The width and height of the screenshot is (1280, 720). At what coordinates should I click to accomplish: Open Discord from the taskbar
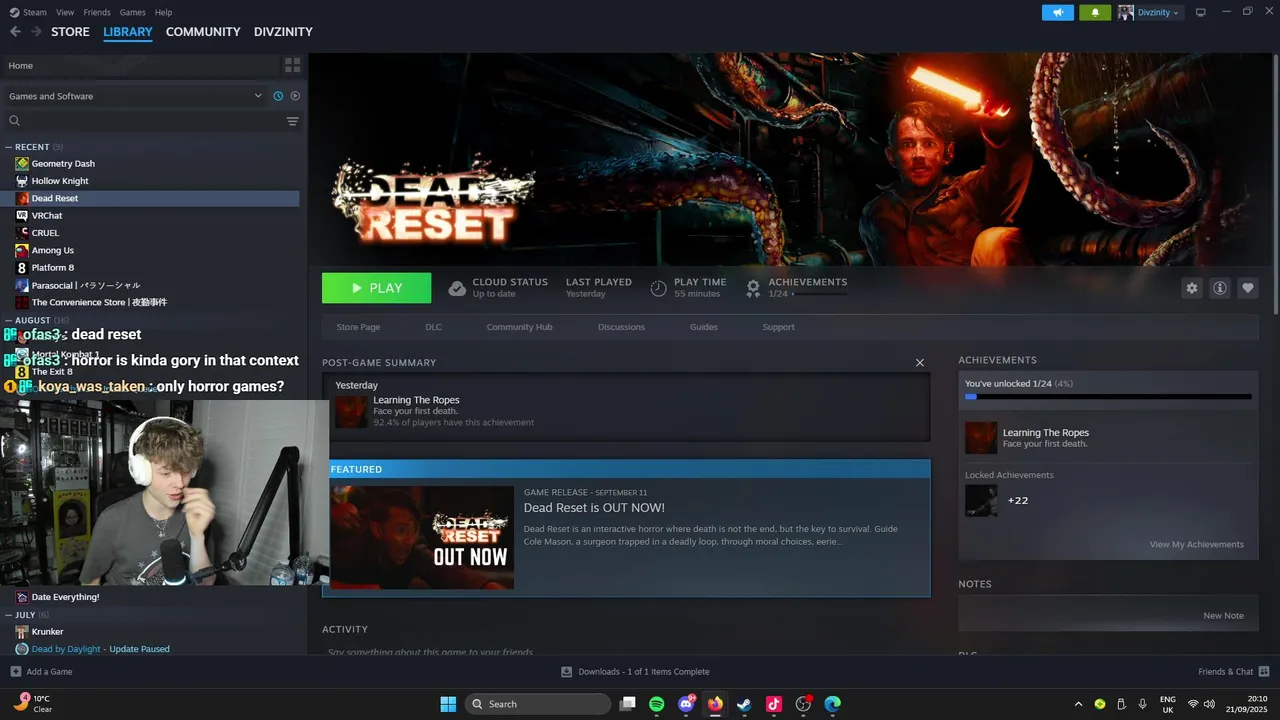[686, 704]
